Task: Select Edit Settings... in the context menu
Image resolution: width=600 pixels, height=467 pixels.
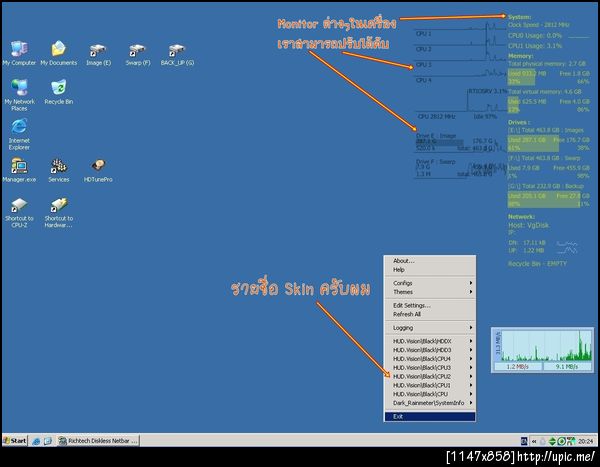Action: click(430, 305)
